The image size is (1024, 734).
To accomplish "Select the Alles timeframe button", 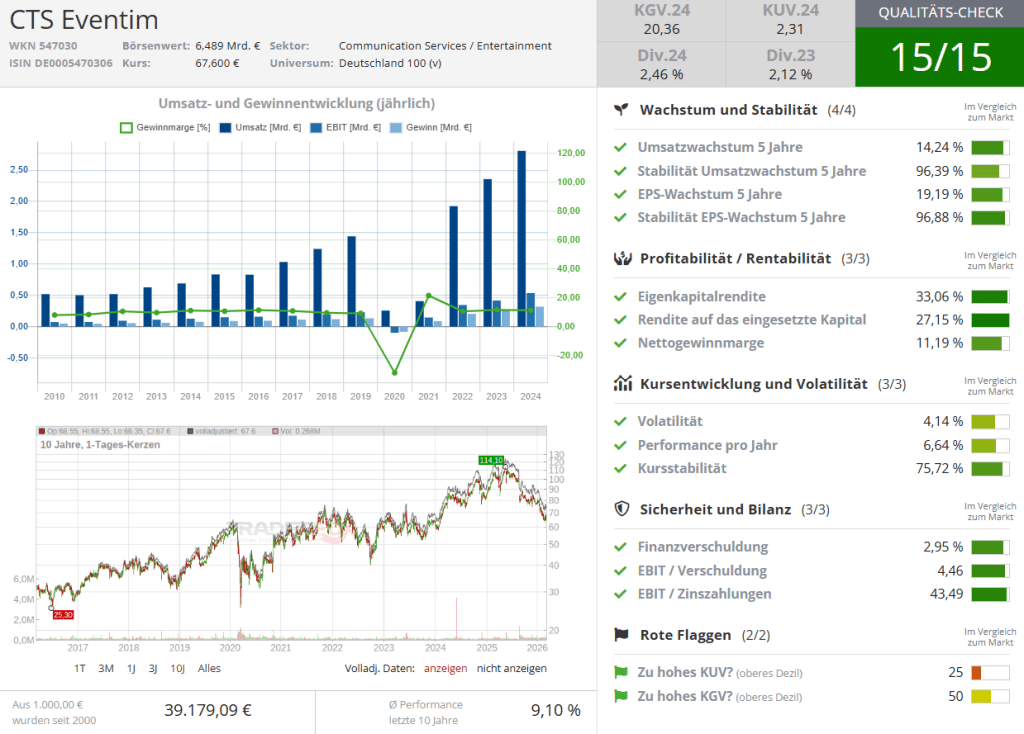I will pyautogui.click(x=209, y=667).
